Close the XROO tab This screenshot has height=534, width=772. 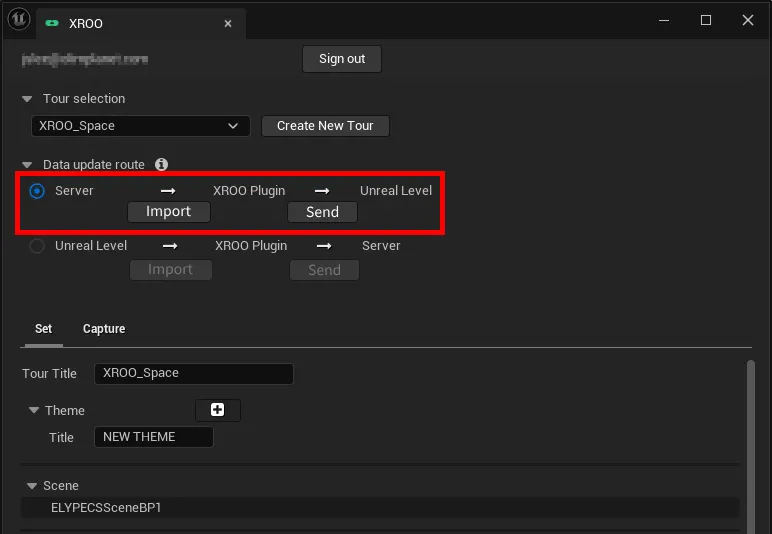[x=228, y=23]
